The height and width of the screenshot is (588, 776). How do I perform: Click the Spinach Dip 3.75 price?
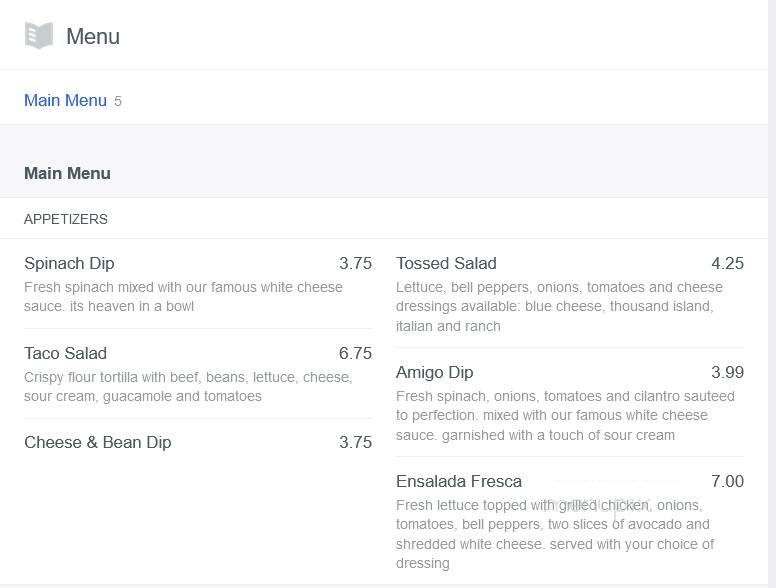pyautogui.click(x=355, y=263)
